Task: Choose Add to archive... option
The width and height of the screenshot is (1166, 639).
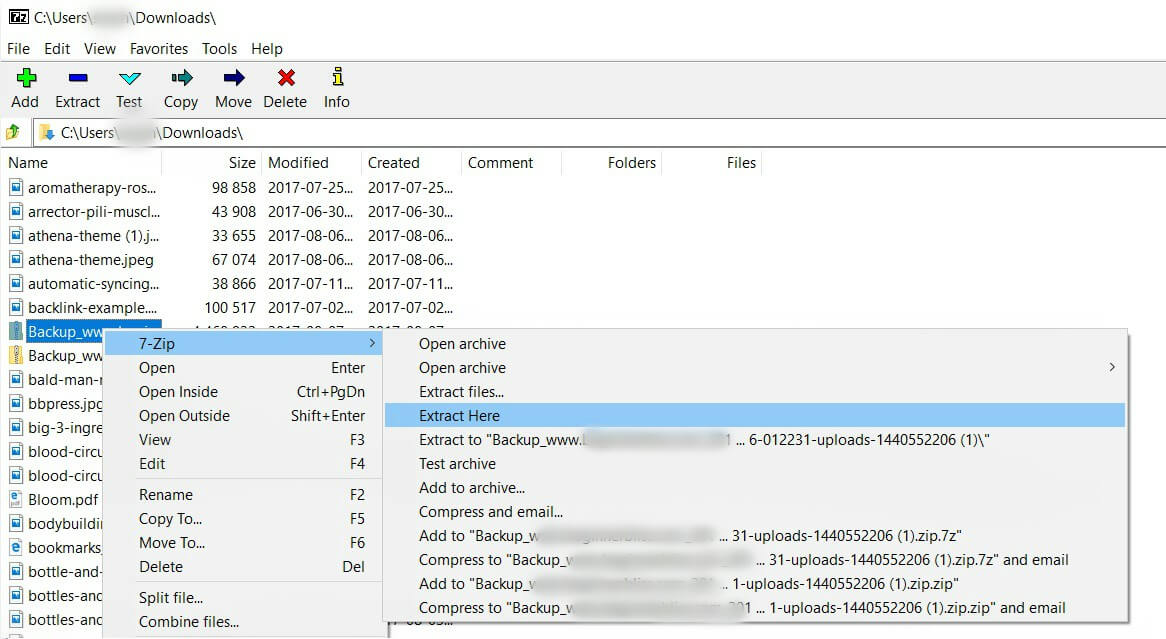Action: click(x=755, y=487)
